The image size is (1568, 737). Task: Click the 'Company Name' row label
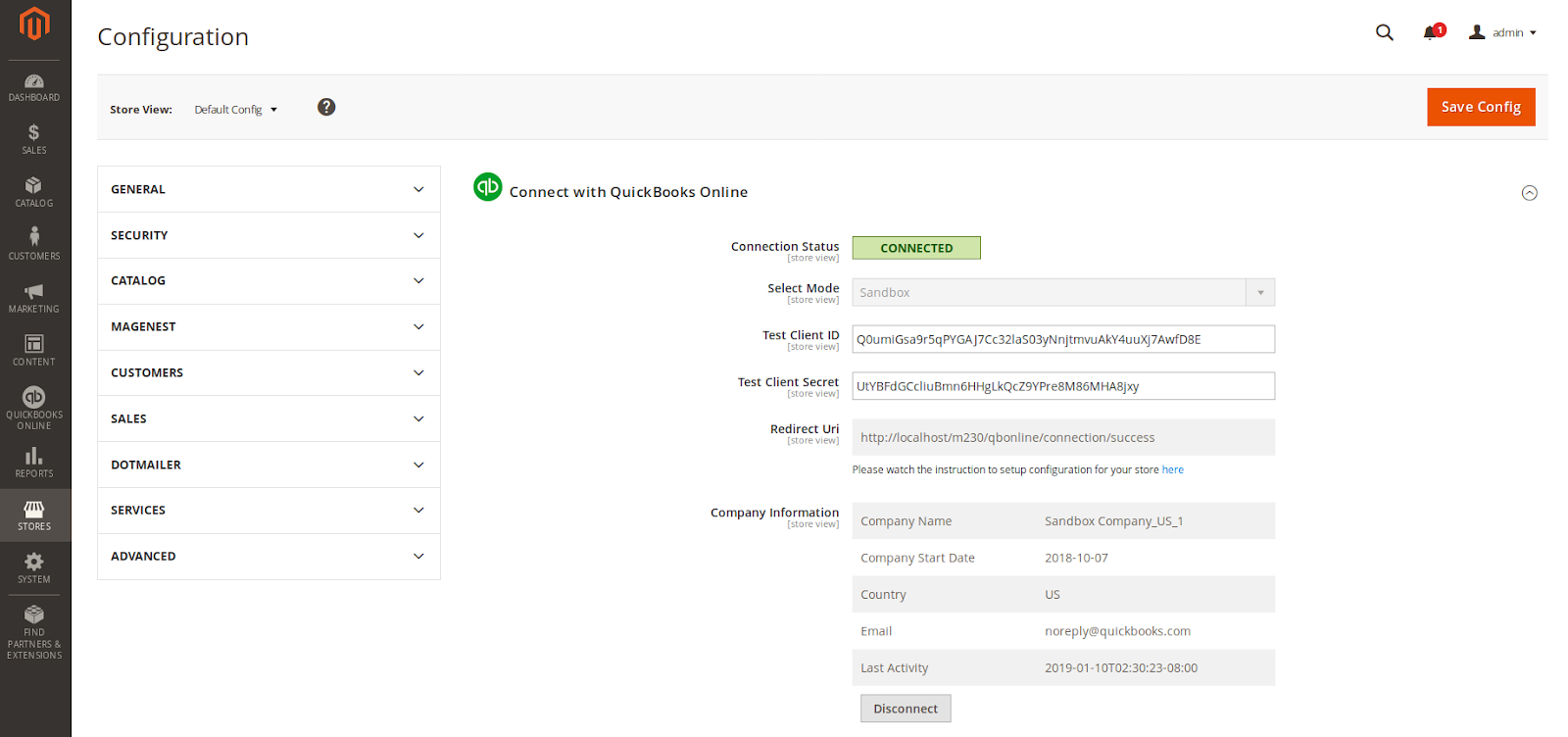[906, 521]
